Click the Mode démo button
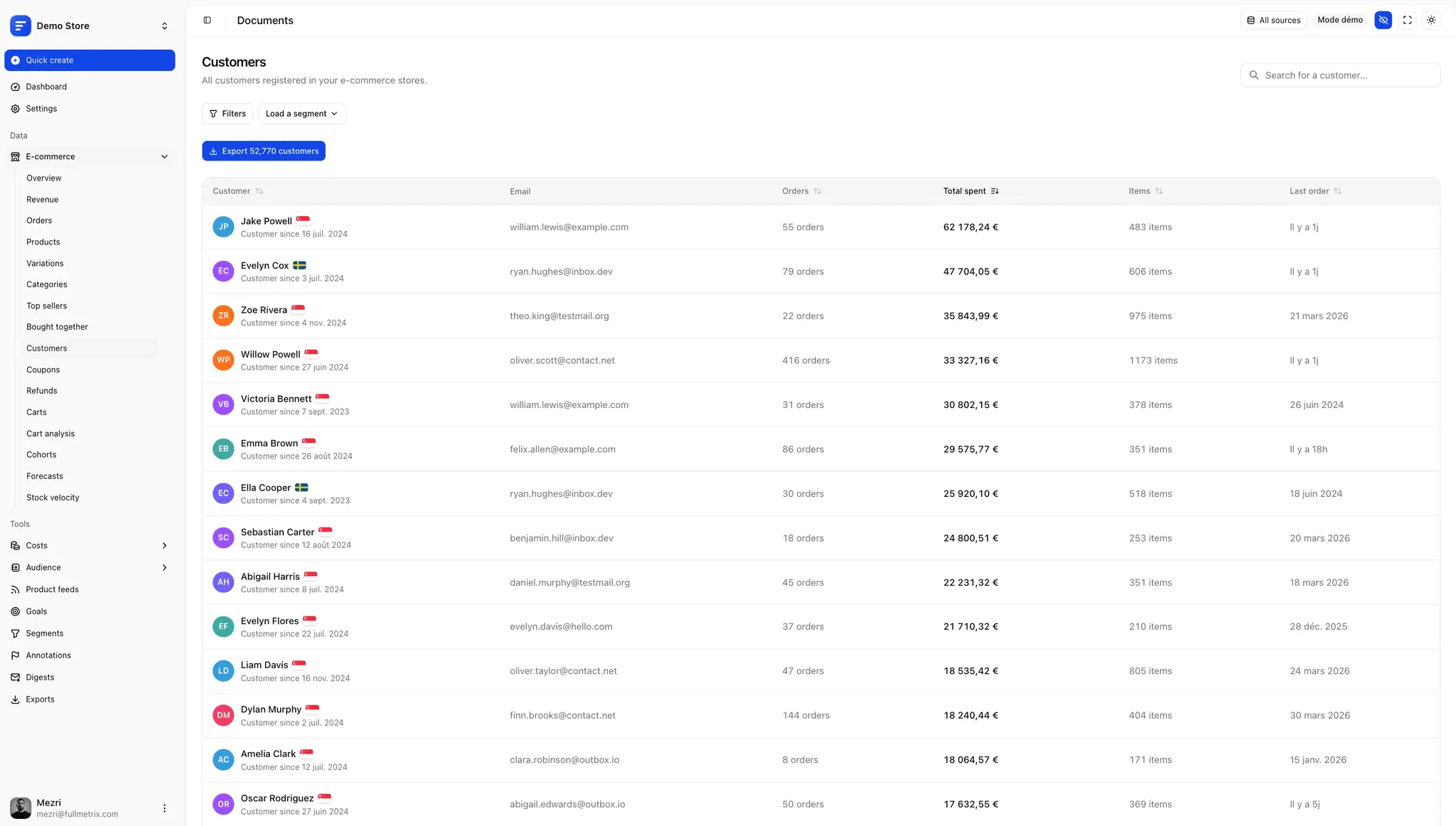Image resolution: width=1456 pixels, height=826 pixels. click(x=1340, y=20)
